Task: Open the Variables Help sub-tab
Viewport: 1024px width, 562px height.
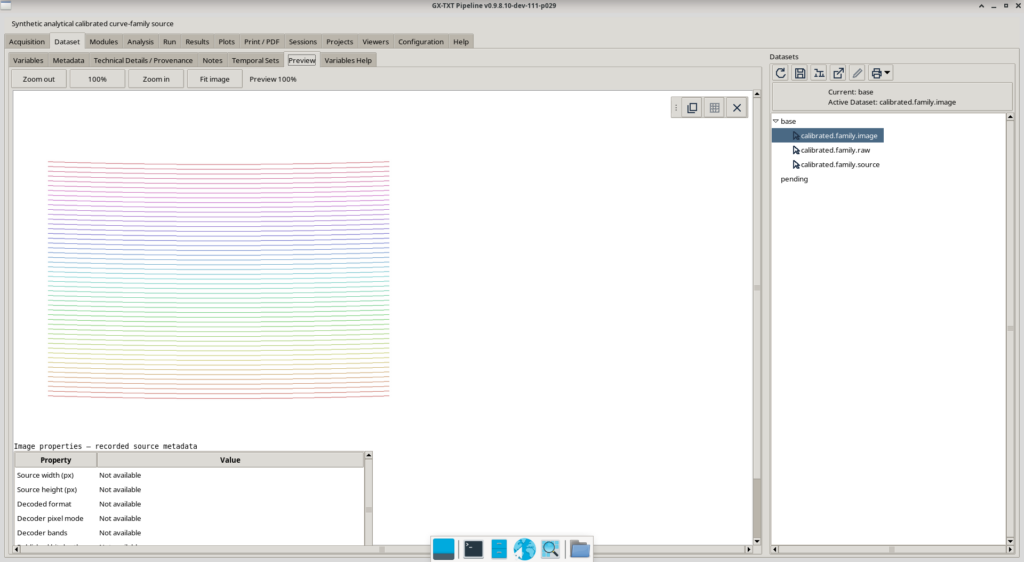Action: (x=348, y=61)
